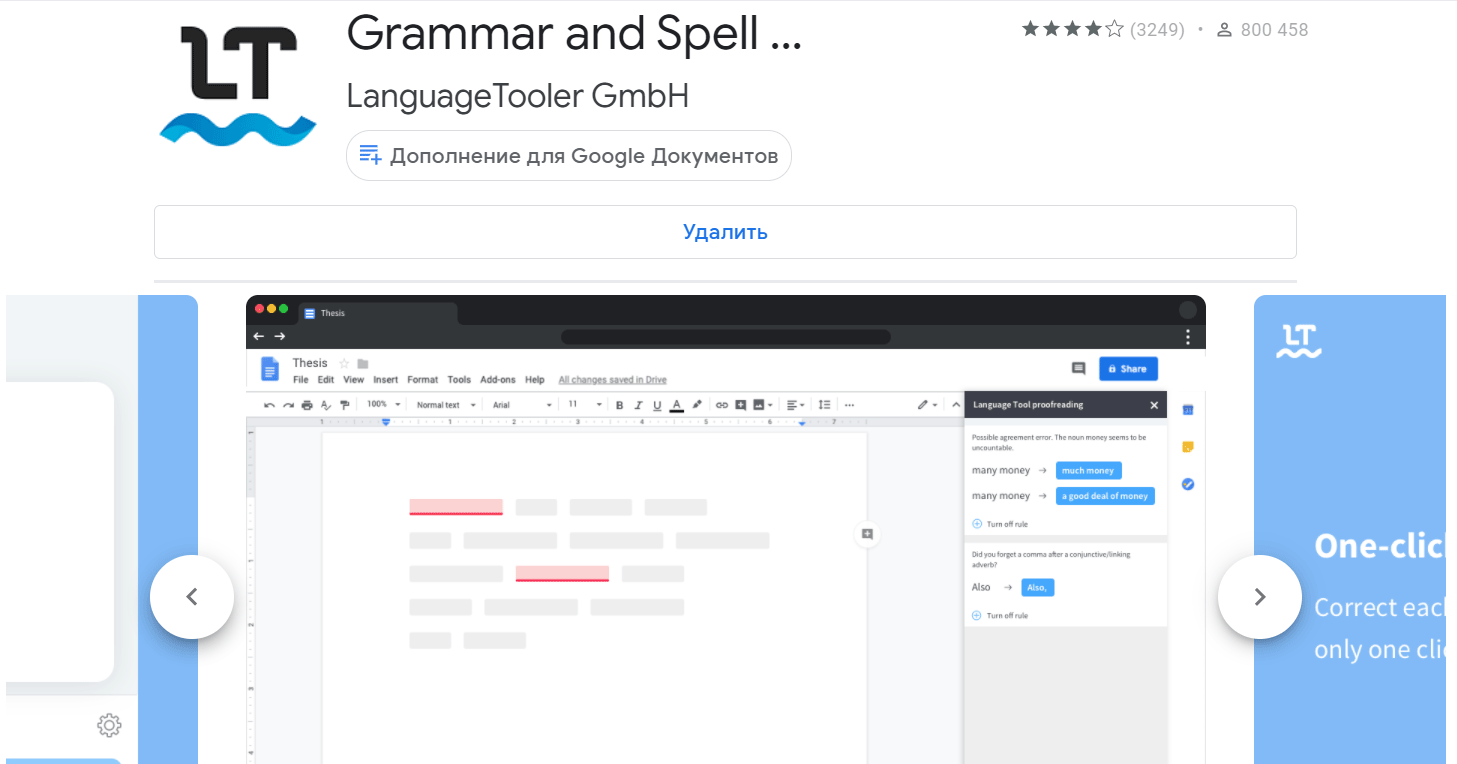Click the folder icon beside Thesis title
1457x764 pixels.
(x=363, y=363)
